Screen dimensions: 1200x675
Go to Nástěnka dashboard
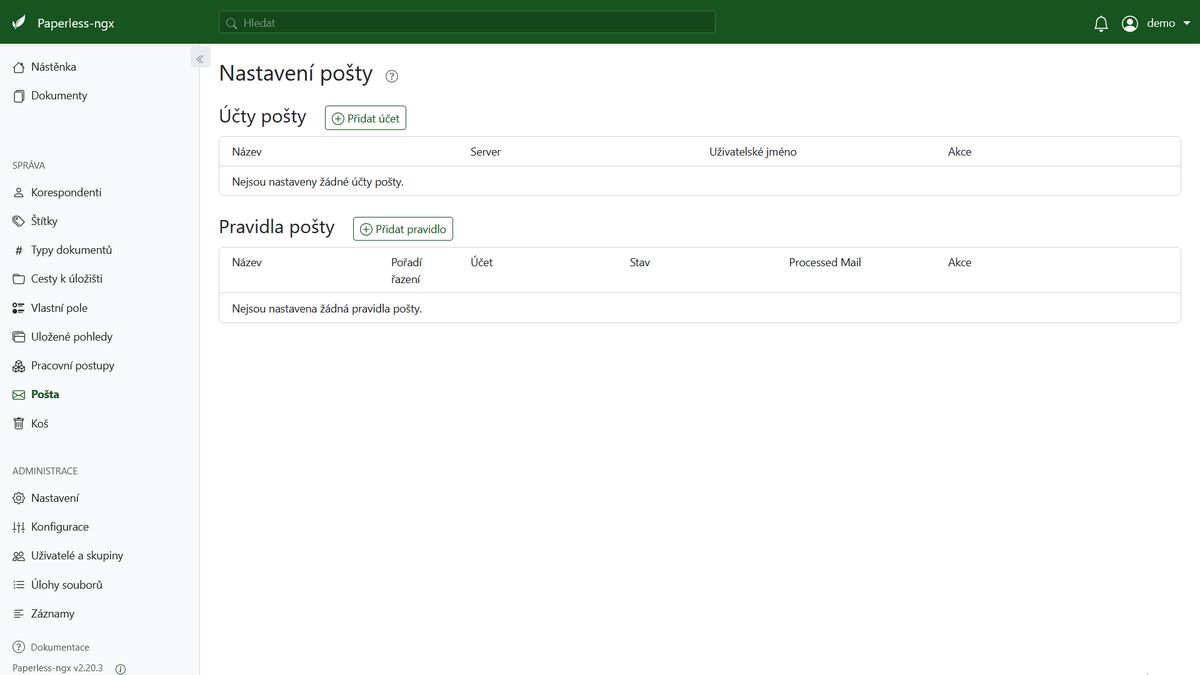(53, 67)
